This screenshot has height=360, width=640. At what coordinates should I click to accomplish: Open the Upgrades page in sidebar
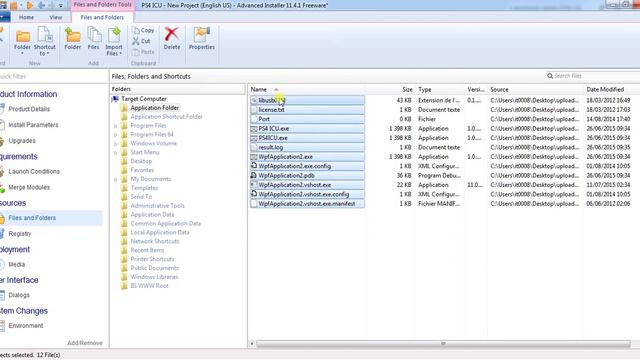pyautogui.click(x=22, y=141)
